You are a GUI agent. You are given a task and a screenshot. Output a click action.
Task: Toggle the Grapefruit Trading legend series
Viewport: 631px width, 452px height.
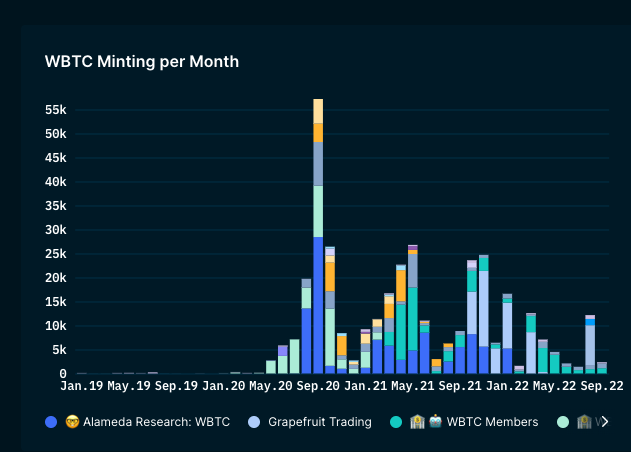pos(320,422)
